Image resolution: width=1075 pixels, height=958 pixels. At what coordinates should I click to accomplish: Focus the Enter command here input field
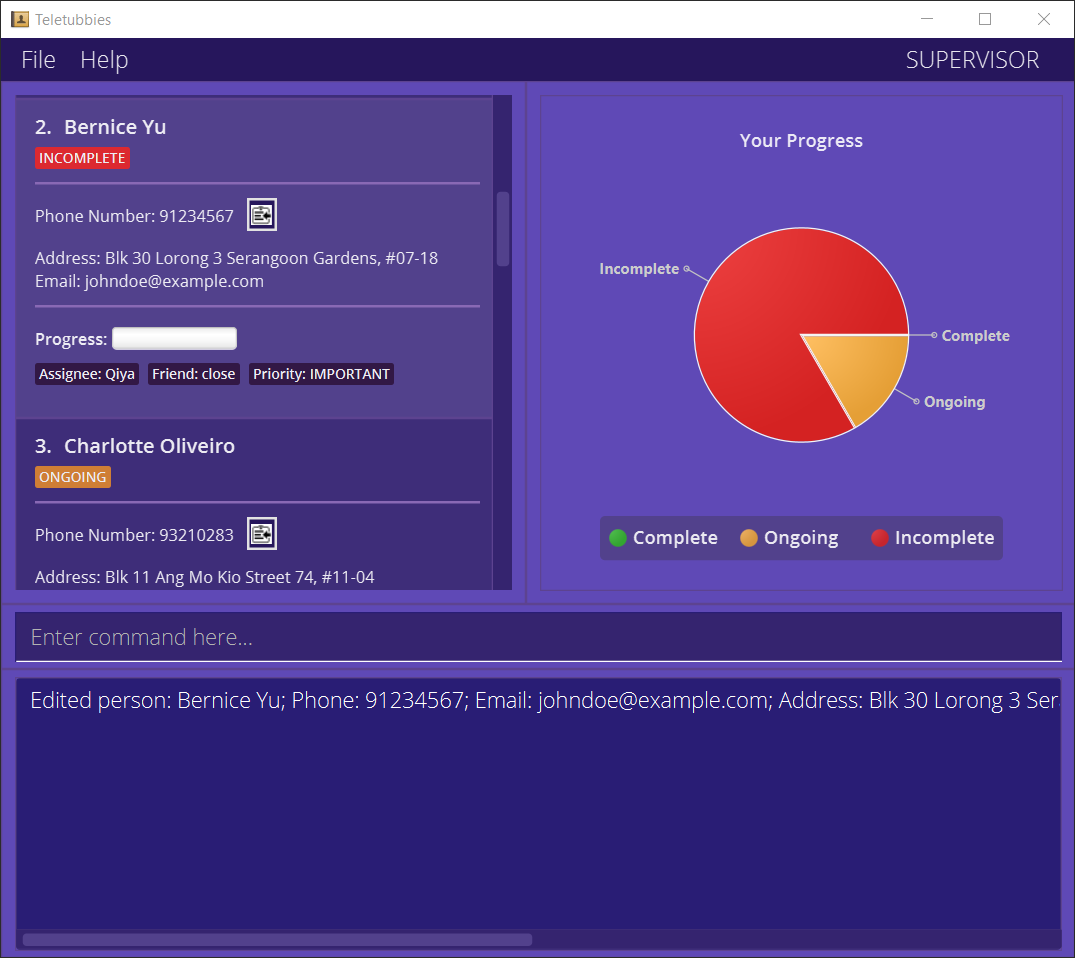coord(538,637)
